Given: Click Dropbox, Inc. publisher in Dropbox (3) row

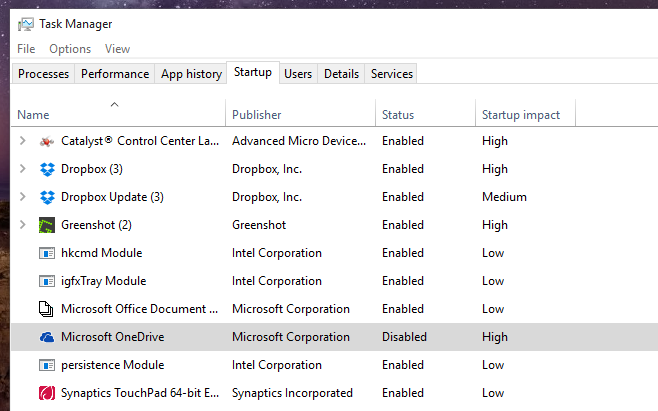Looking at the screenshot, I should click(267, 169).
